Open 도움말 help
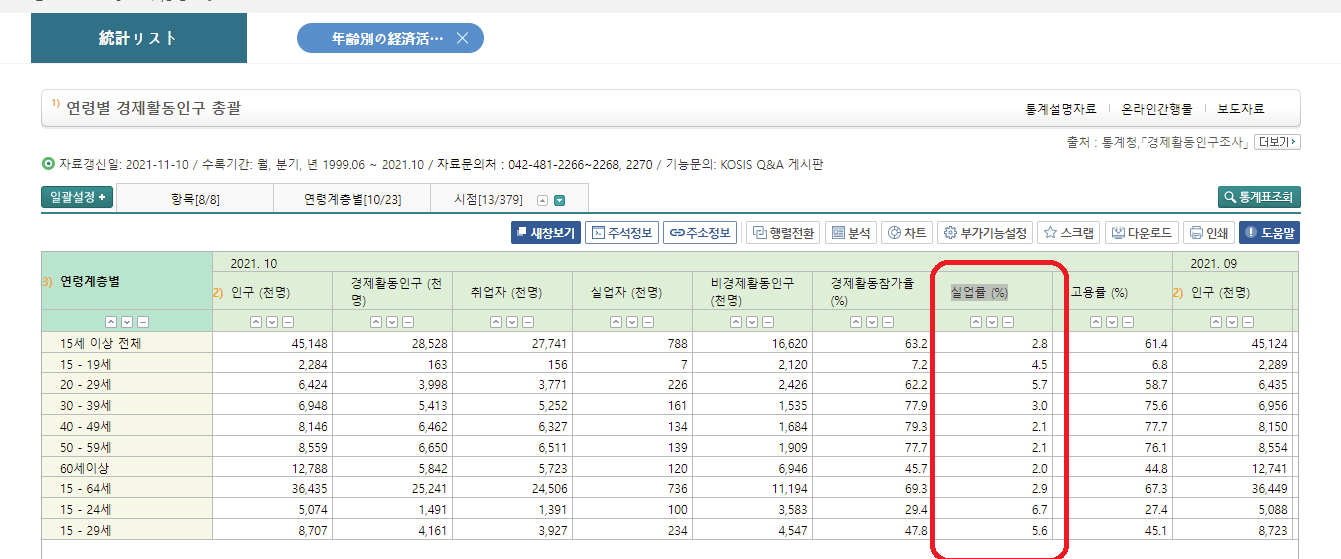The height and width of the screenshot is (559, 1341). click(1269, 233)
